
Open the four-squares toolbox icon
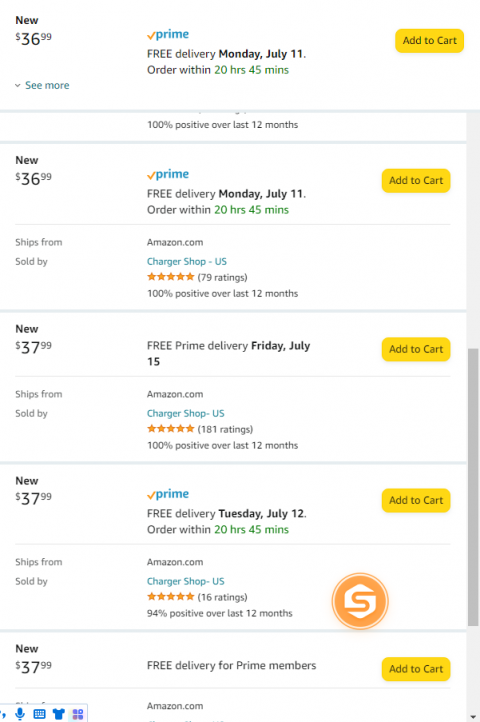point(78,714)
